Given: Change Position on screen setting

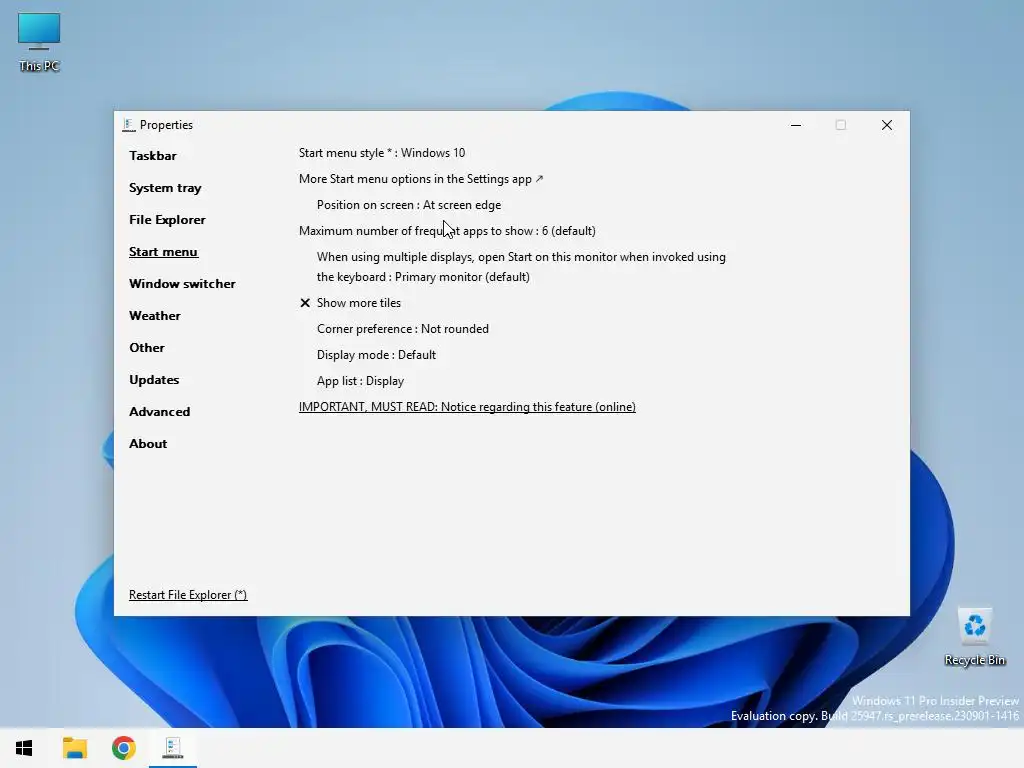Looking at the screenshot, I should [409, 205].
